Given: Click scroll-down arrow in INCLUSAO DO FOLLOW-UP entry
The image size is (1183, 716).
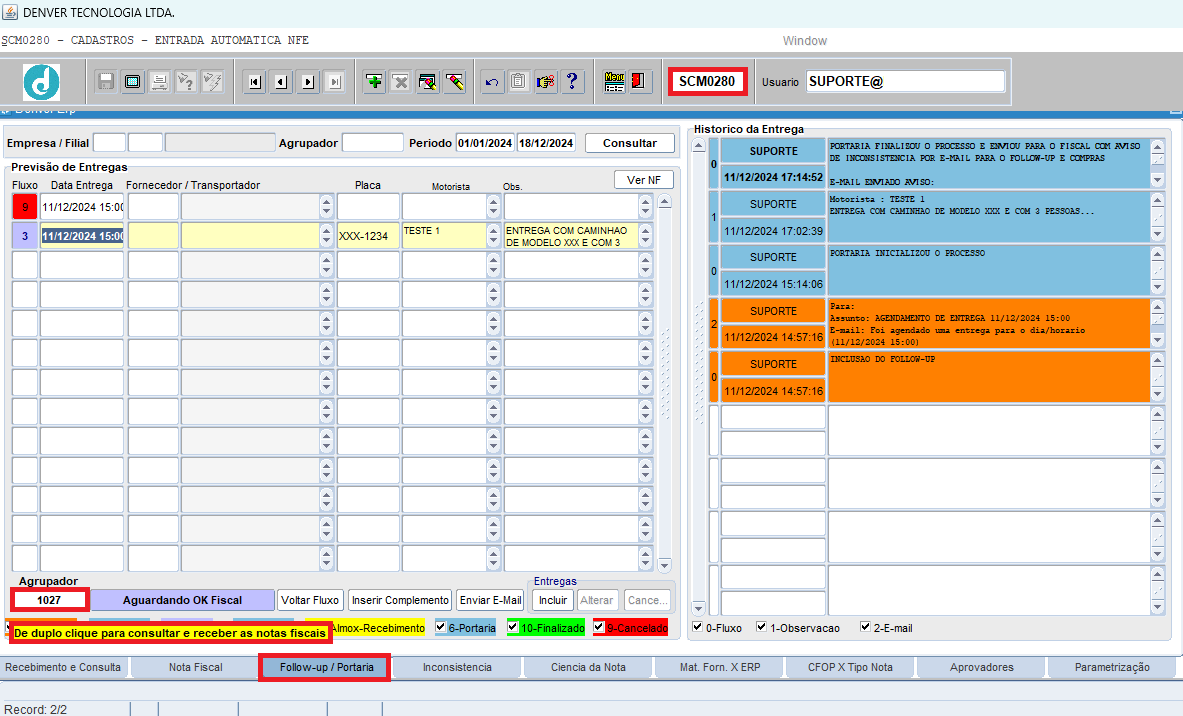Looking at the screenshot, I should 1157,395.
